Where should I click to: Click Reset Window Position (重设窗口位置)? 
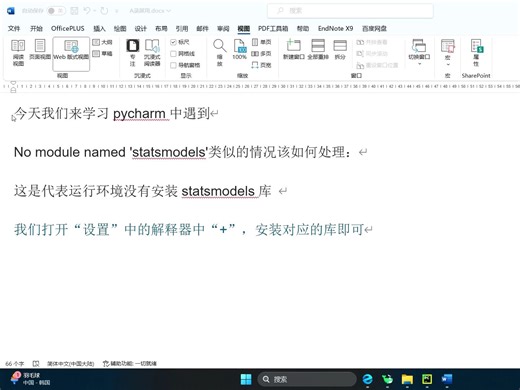click(377, 65)
